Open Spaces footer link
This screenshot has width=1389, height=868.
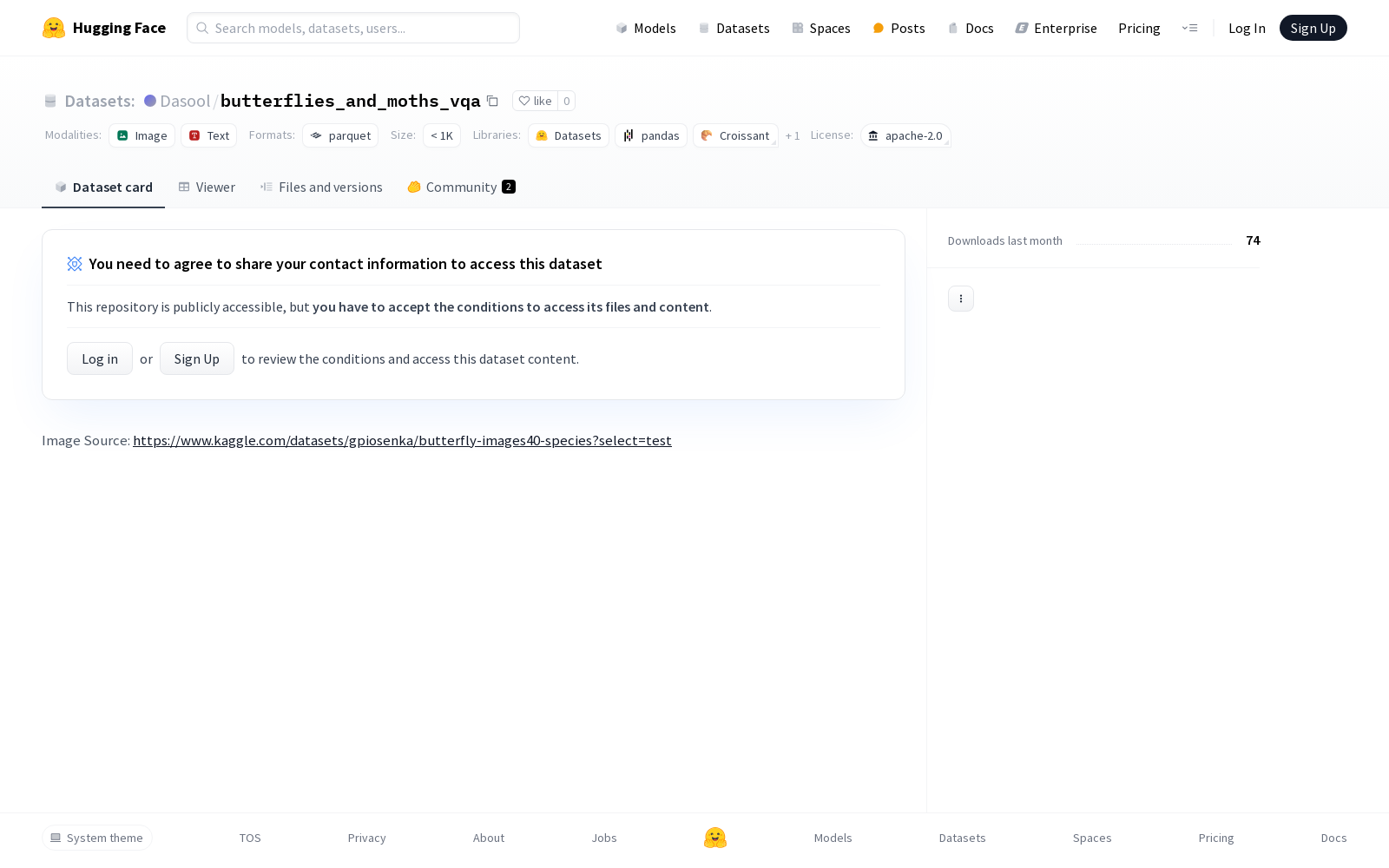[1092, 838]
